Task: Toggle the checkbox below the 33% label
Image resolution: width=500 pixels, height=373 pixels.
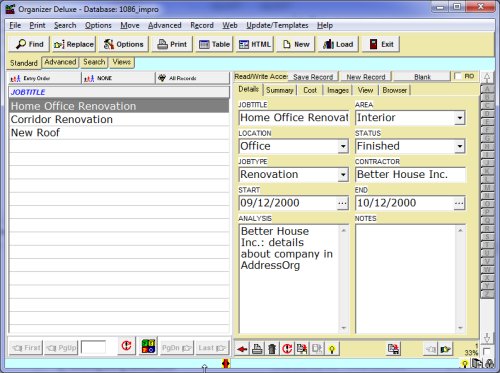Action: pos(486,351)
